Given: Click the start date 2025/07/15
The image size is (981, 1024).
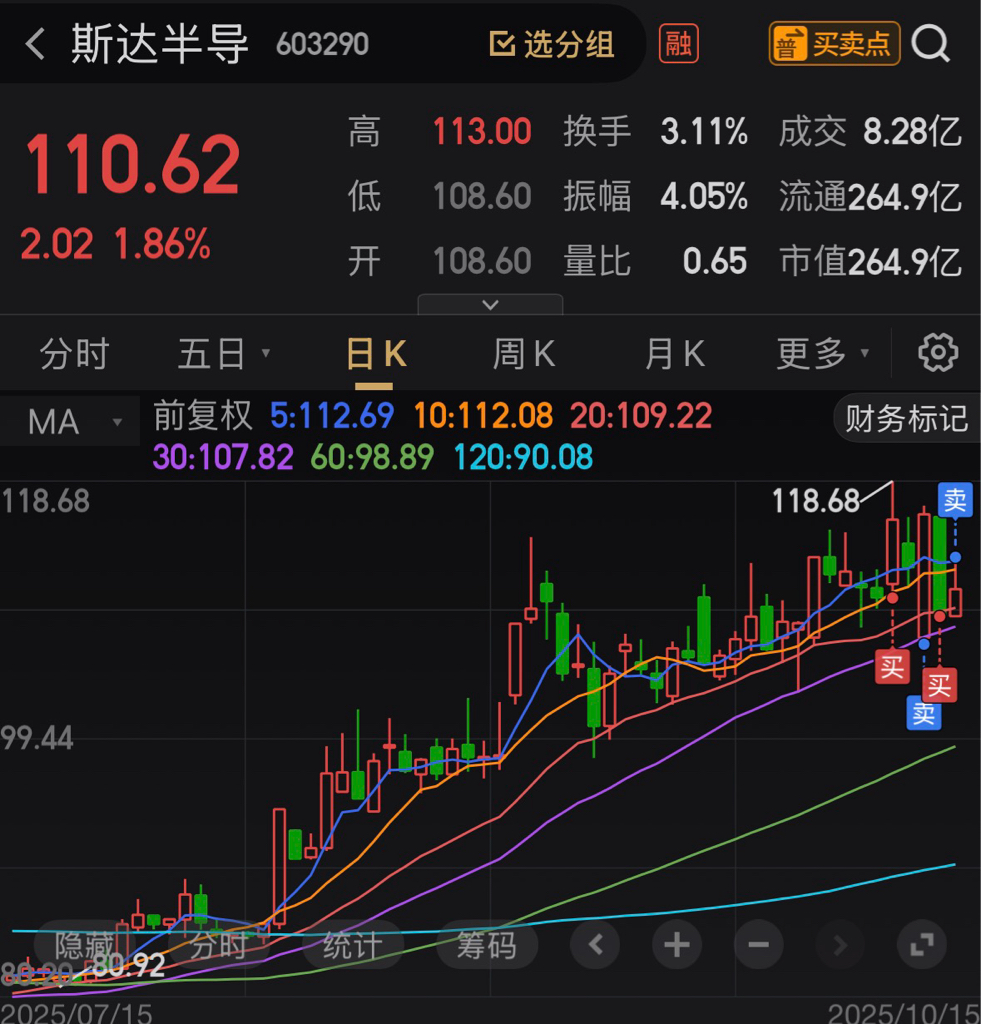Looking at the screenshot, I should click(77, 1014).
